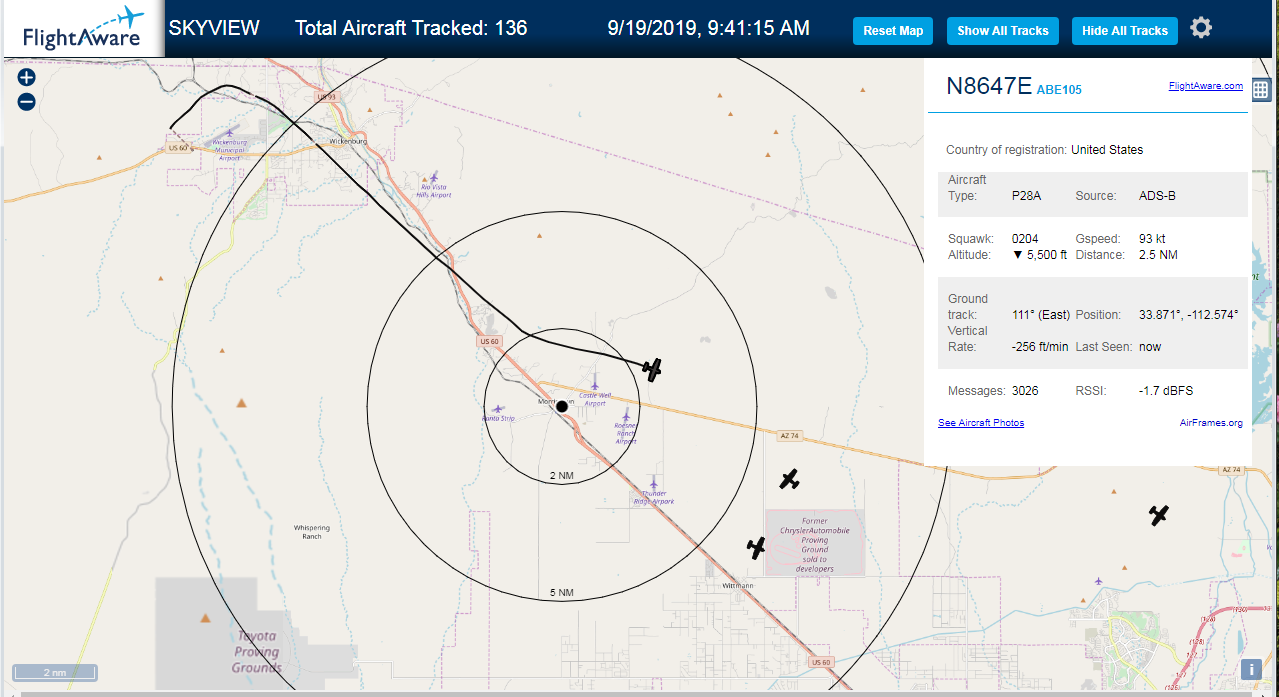Click the Castle Well Airport icon

pyautogui.click(x=595, y=384)
